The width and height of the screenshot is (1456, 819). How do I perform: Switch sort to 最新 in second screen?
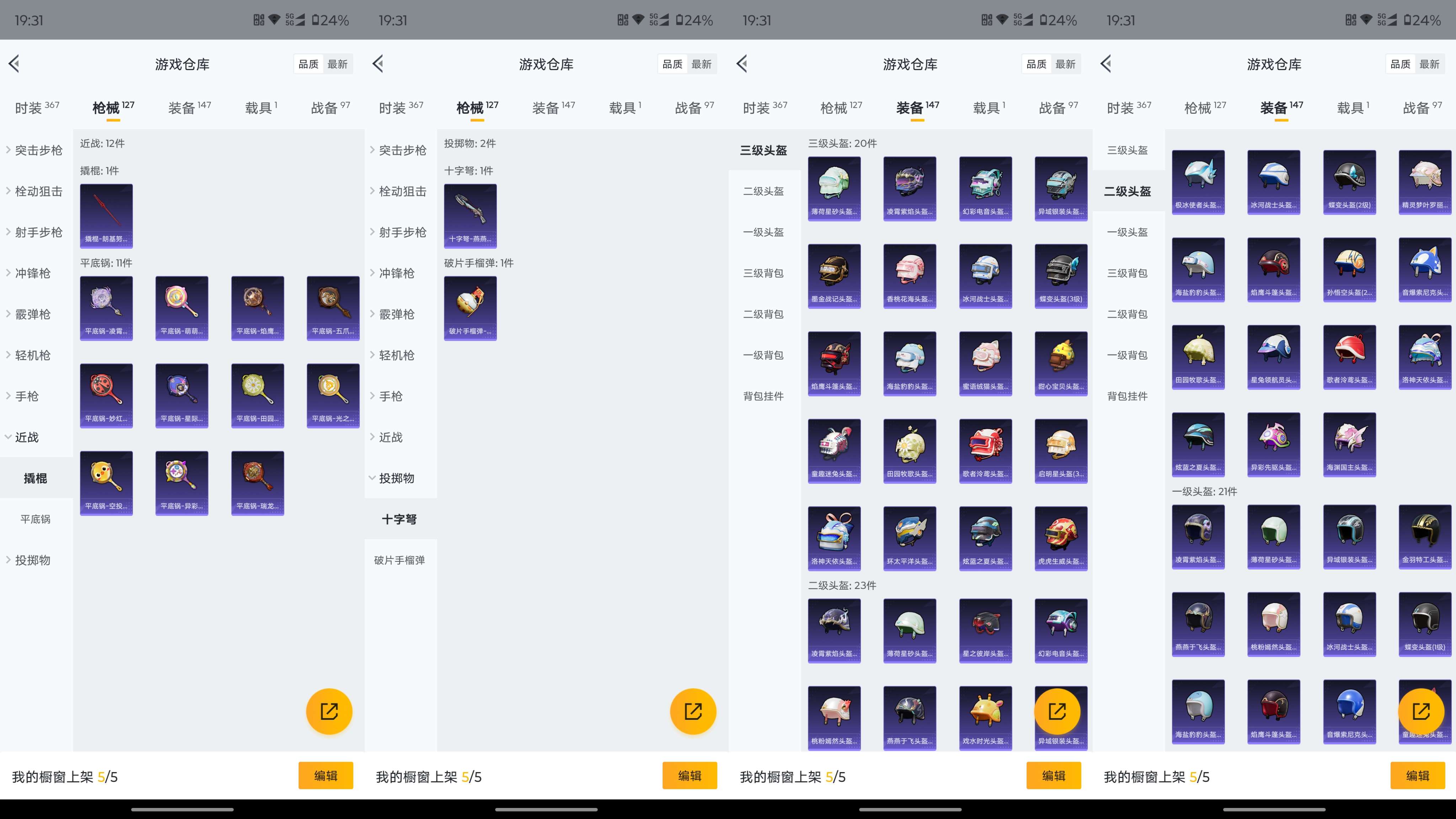pos(701,64)
